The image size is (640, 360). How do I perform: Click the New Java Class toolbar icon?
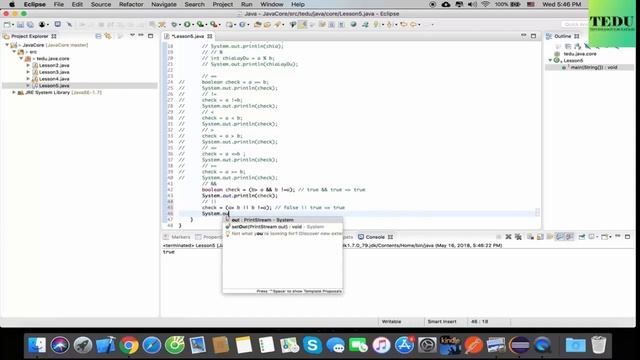point(242,24)
